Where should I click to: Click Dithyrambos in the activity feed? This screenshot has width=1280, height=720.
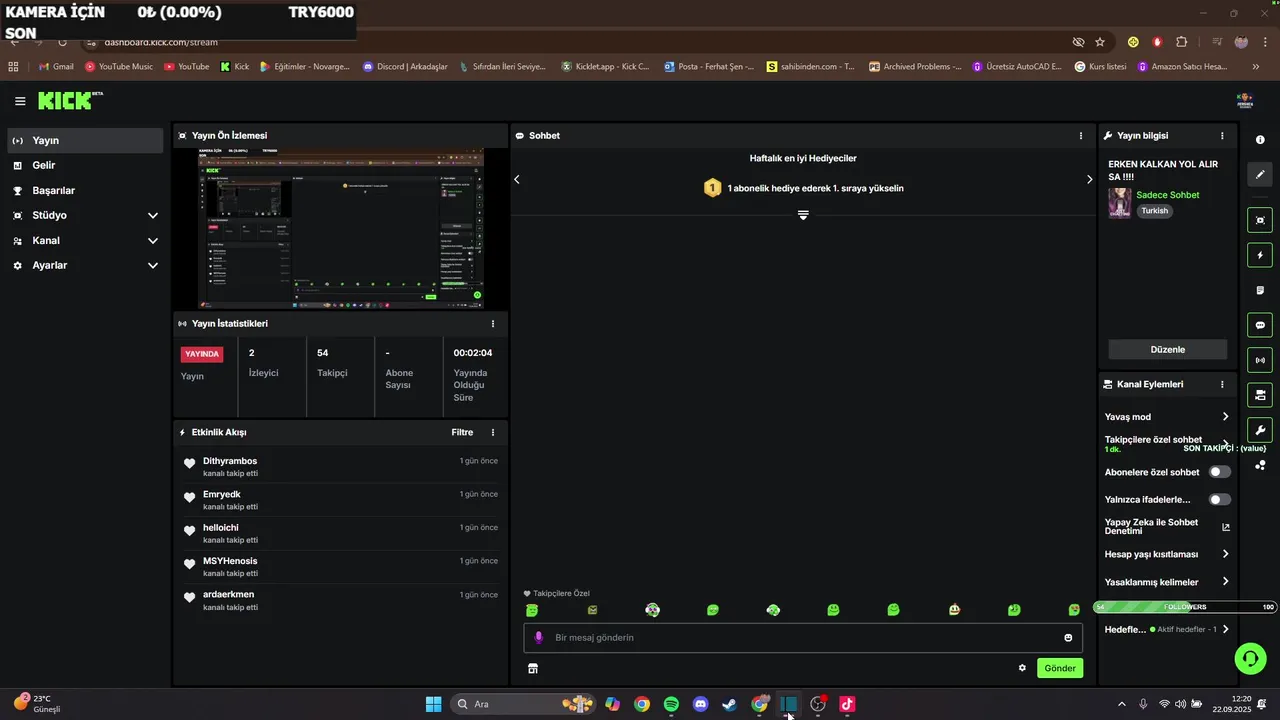[x=230, y=461]
